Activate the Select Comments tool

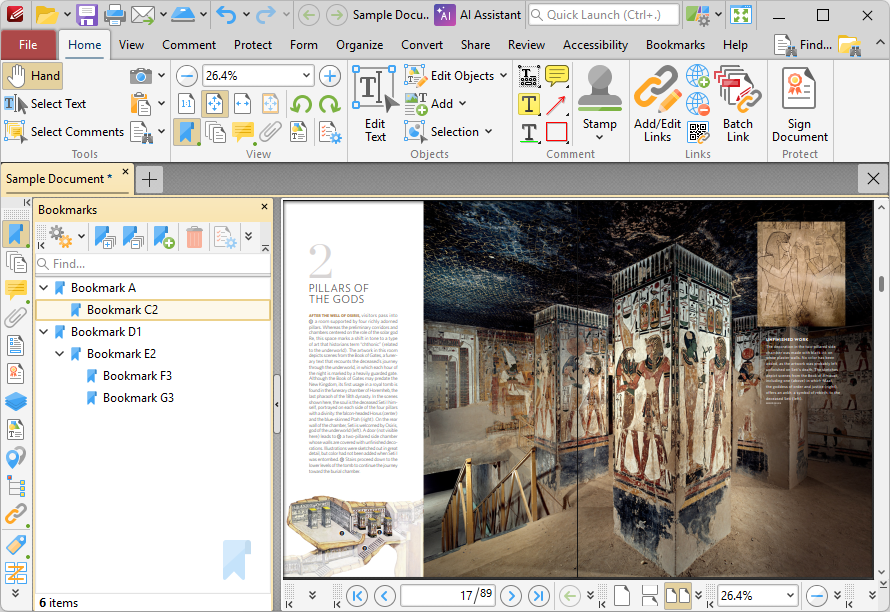[x=64, y=132]
